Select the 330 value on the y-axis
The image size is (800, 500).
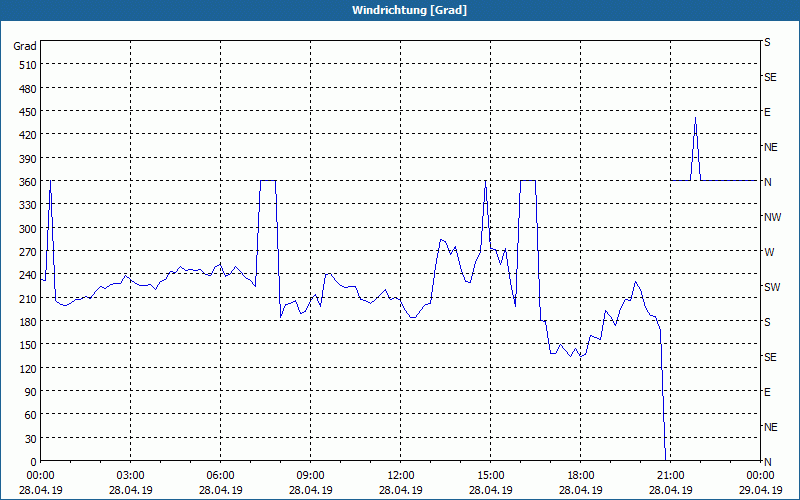click(x=29, y=205)
